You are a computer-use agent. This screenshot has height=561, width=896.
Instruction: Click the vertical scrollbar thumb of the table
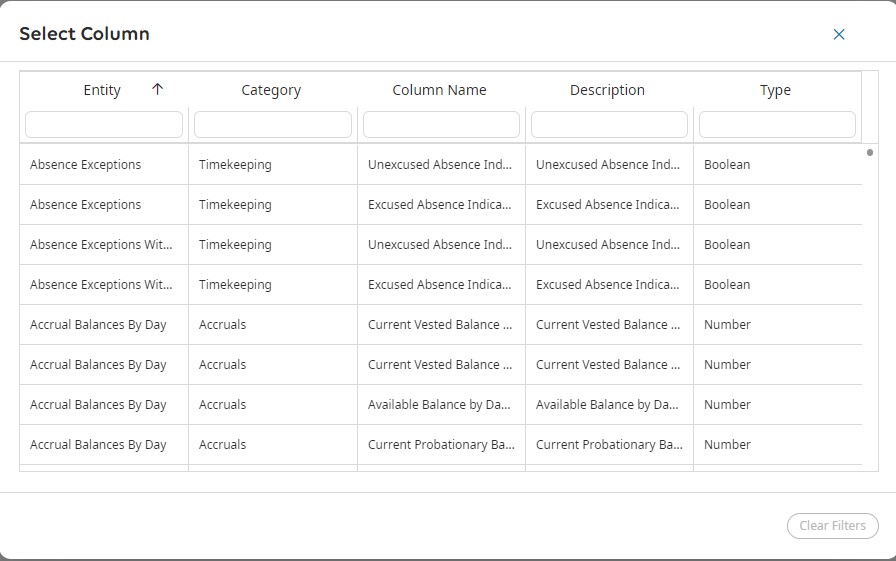pyautogui.click(x=869, y=153)
